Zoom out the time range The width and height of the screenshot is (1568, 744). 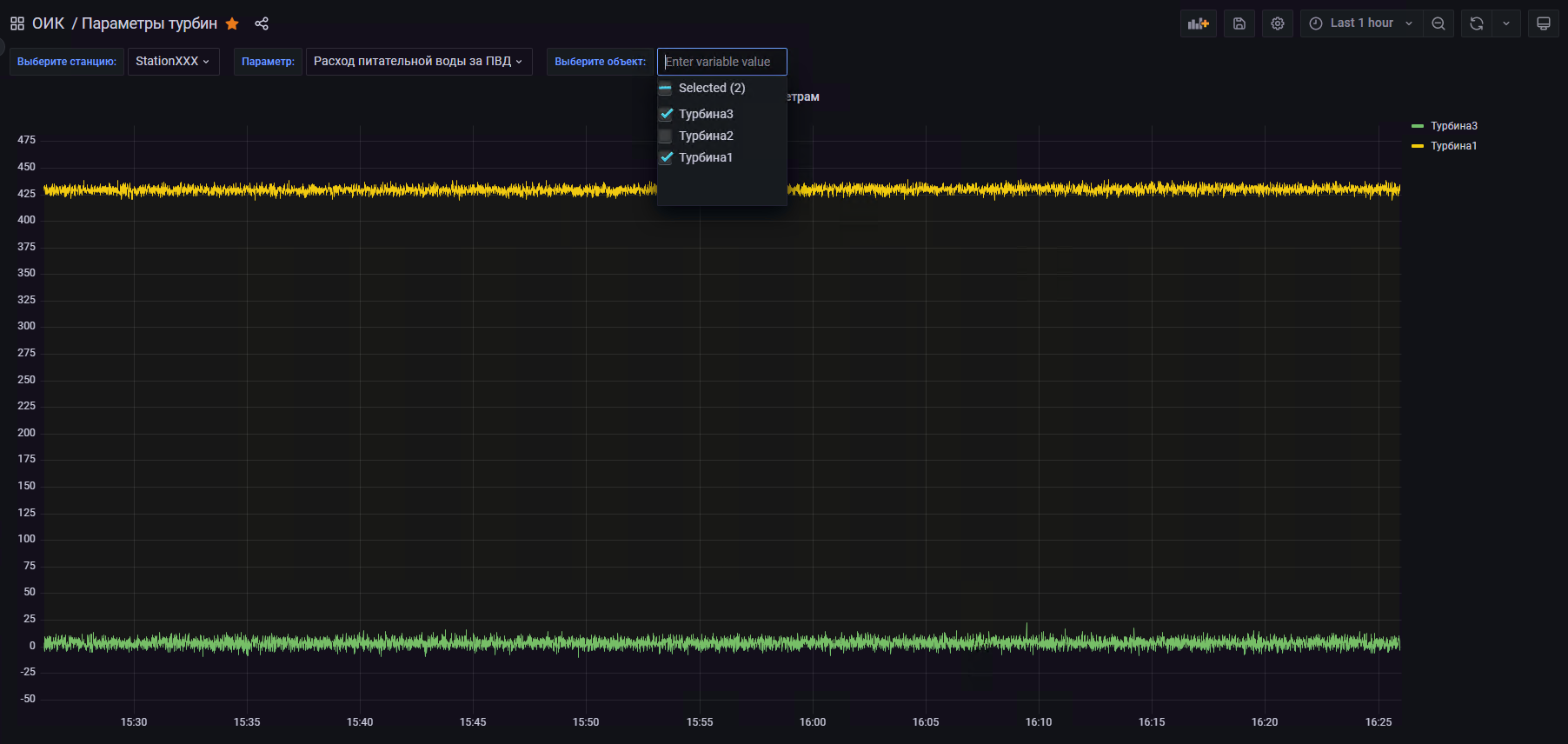pos(1438,23)
